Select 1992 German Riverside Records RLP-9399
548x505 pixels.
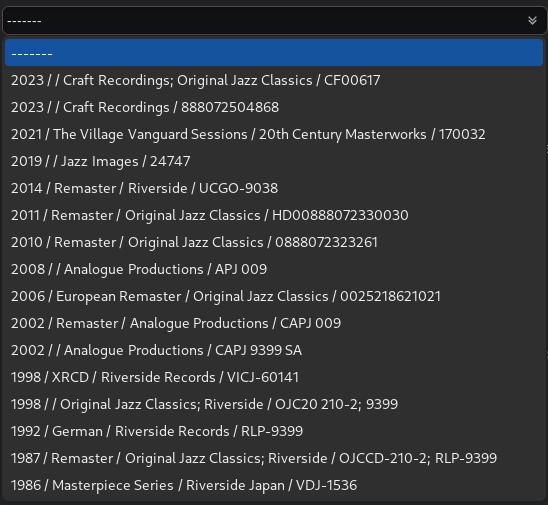coord(274,431)
